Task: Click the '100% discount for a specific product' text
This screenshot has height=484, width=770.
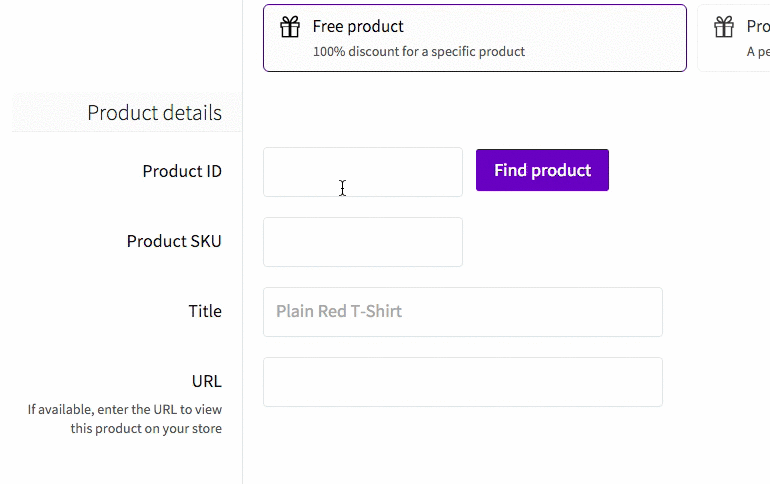Action: click(419, 52)
